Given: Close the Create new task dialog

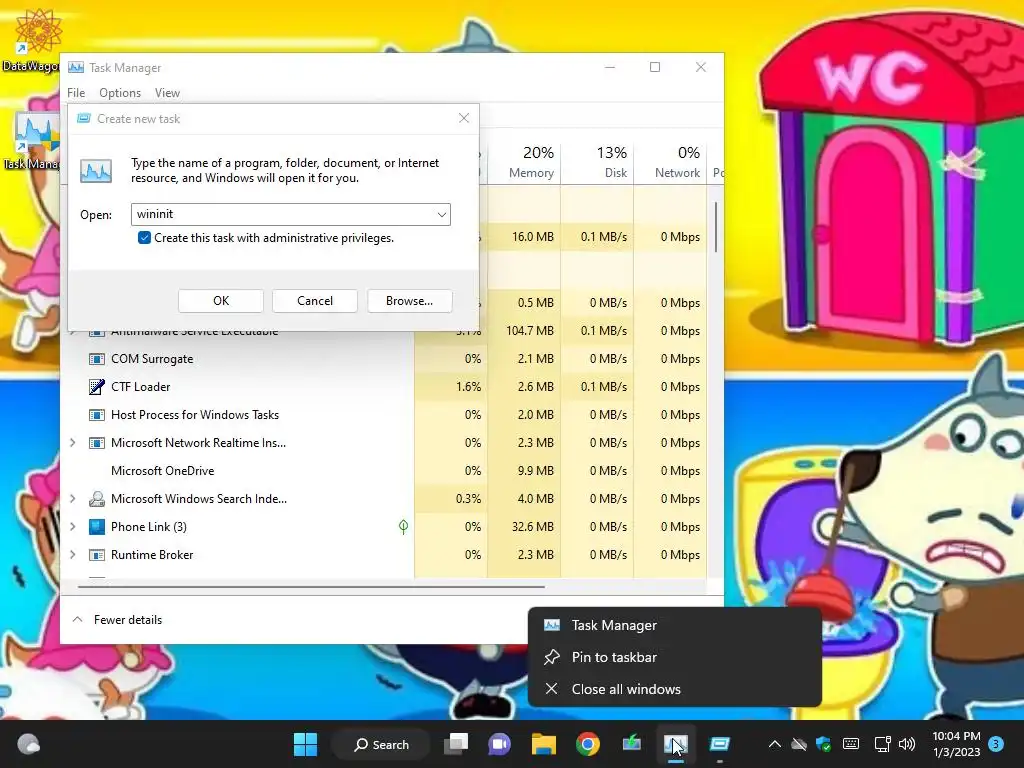Looking at the screenshot, I should coord(464,118).
